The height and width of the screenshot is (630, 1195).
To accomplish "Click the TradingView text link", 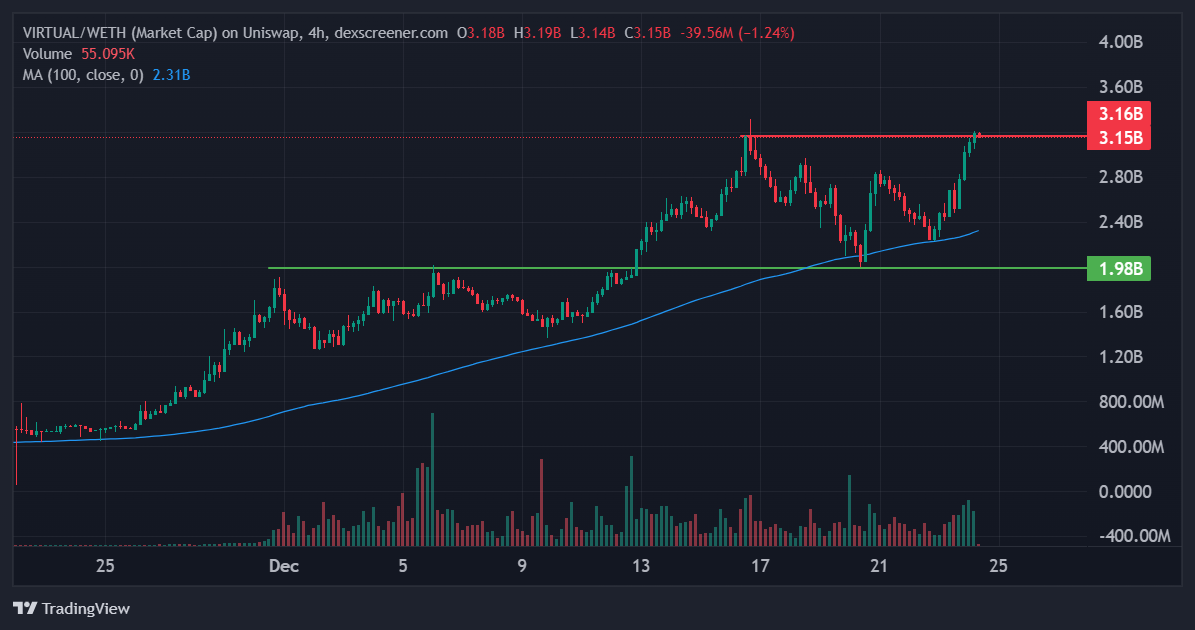I will click(x=86, y=608).
